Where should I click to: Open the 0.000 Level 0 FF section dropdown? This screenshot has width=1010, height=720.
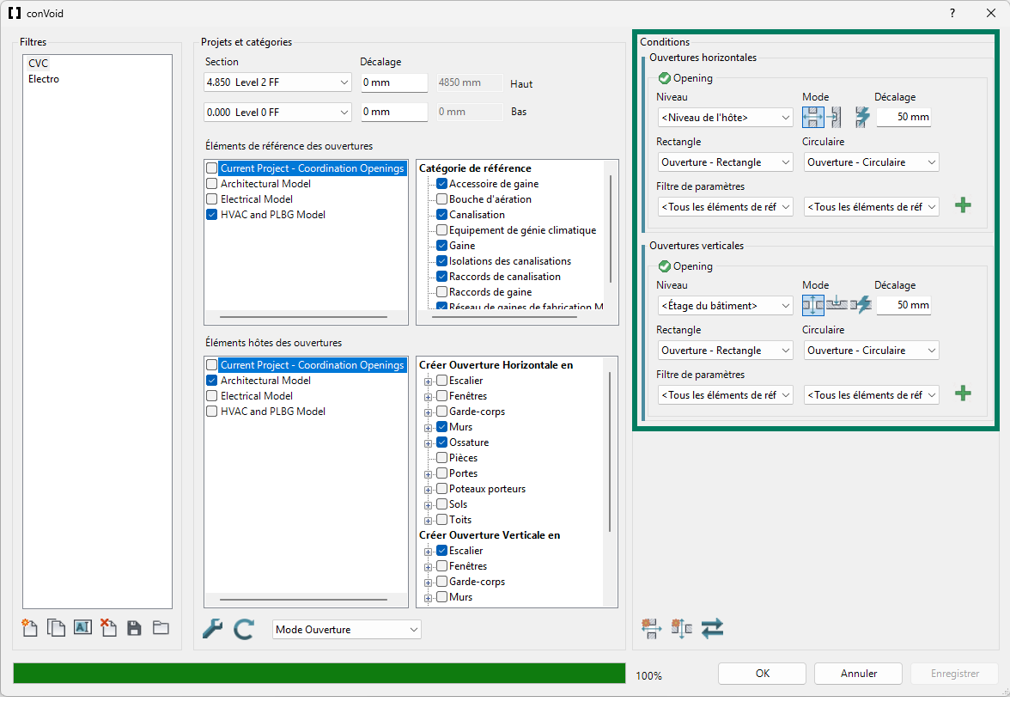coord(277,112)
